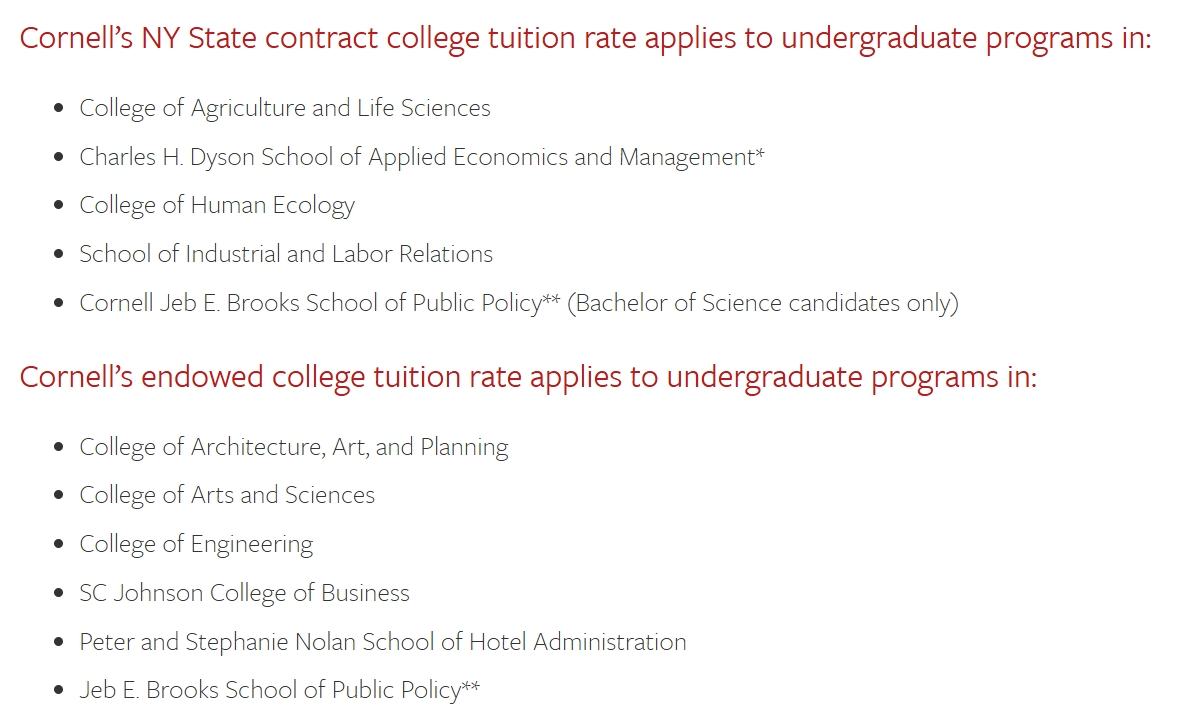Click bullet beside College of Human Ecology

tap(59, 205)
